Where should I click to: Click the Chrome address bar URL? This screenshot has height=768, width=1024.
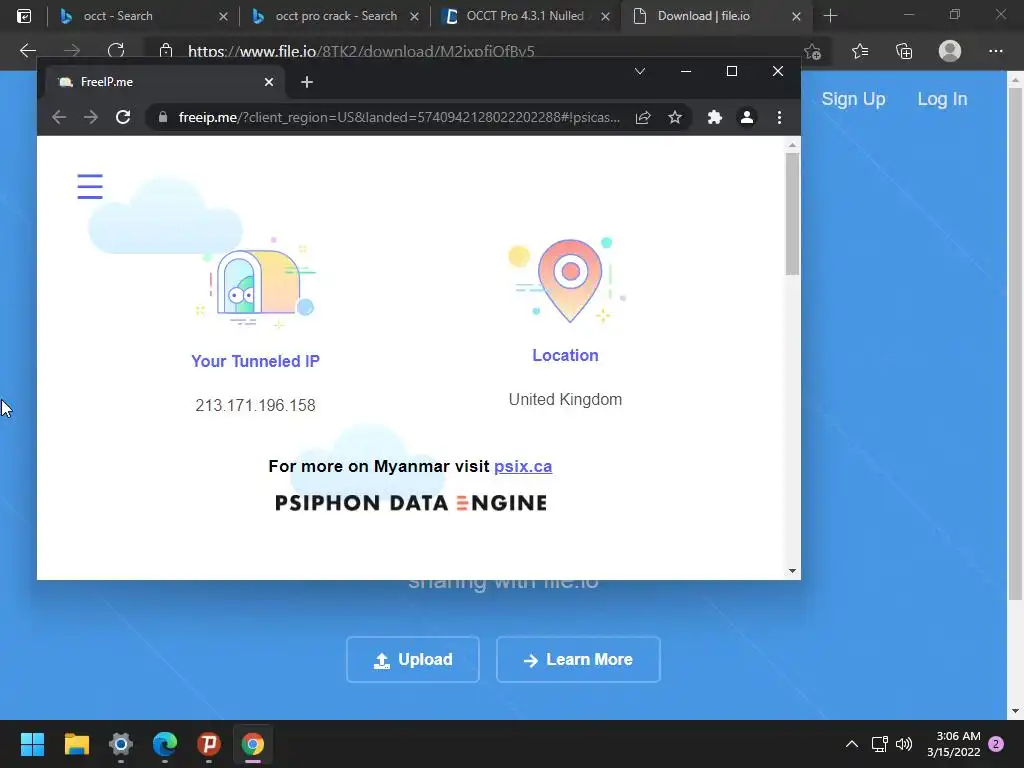(399, 118)
